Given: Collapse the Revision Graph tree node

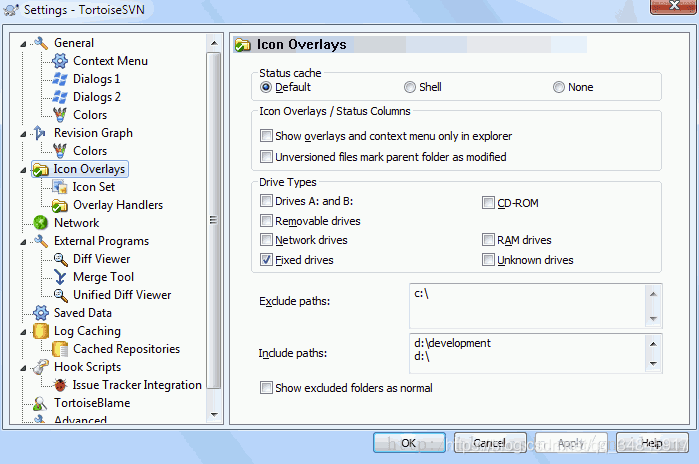Looking at the screenshot, I should [23, 134].
